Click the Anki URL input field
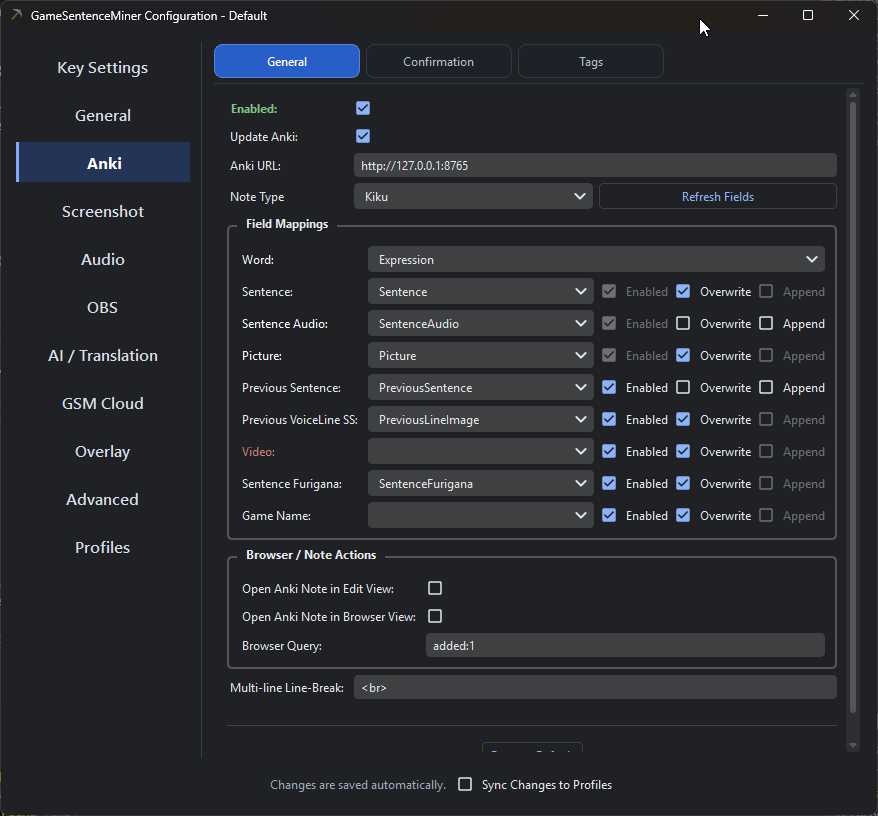Screen dimensions: 878x816 pos(595,166)
